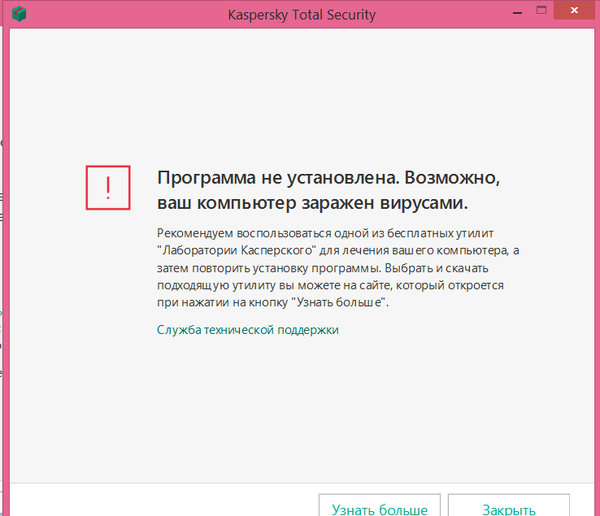Maximize the Kaspersky Total Security window
Image resolution: width=600 pixels, height=516 pixels.
pos(541,10)
